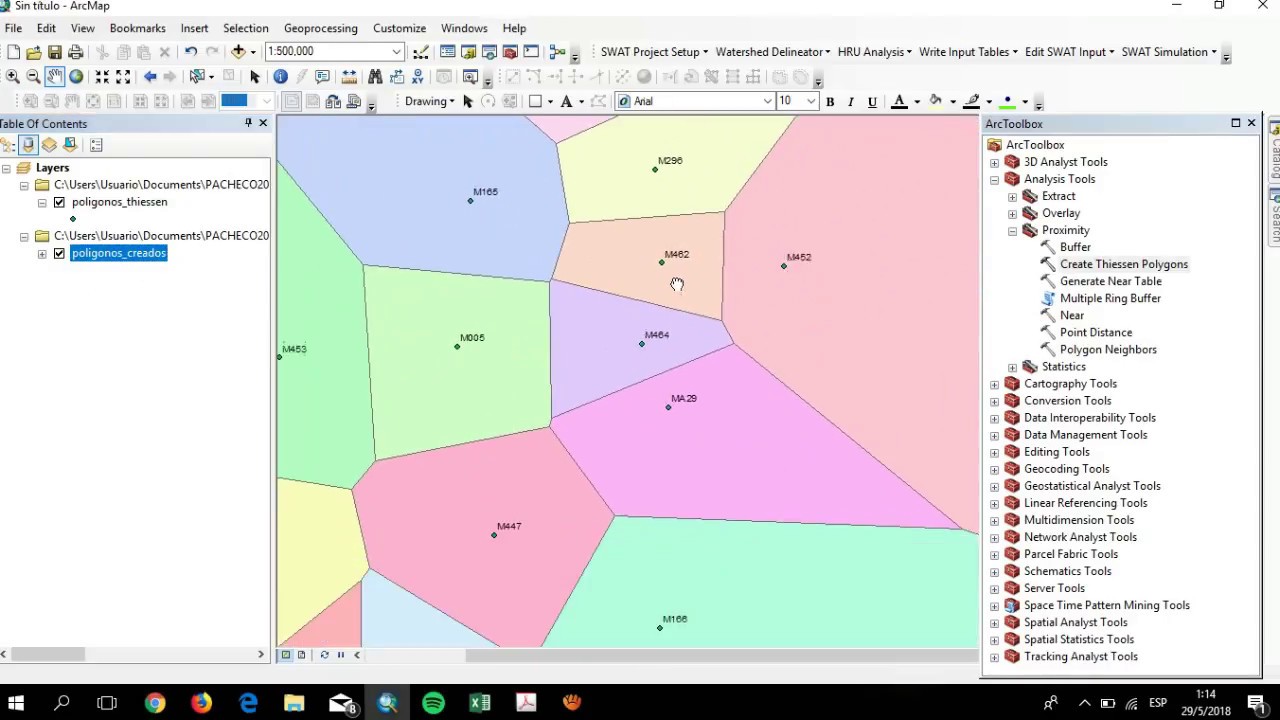Image resolution: width=1280 pixels, height=720 pixels.
Task: List By Selection in Table Of Contents
Action: click(x=70, y=145)
